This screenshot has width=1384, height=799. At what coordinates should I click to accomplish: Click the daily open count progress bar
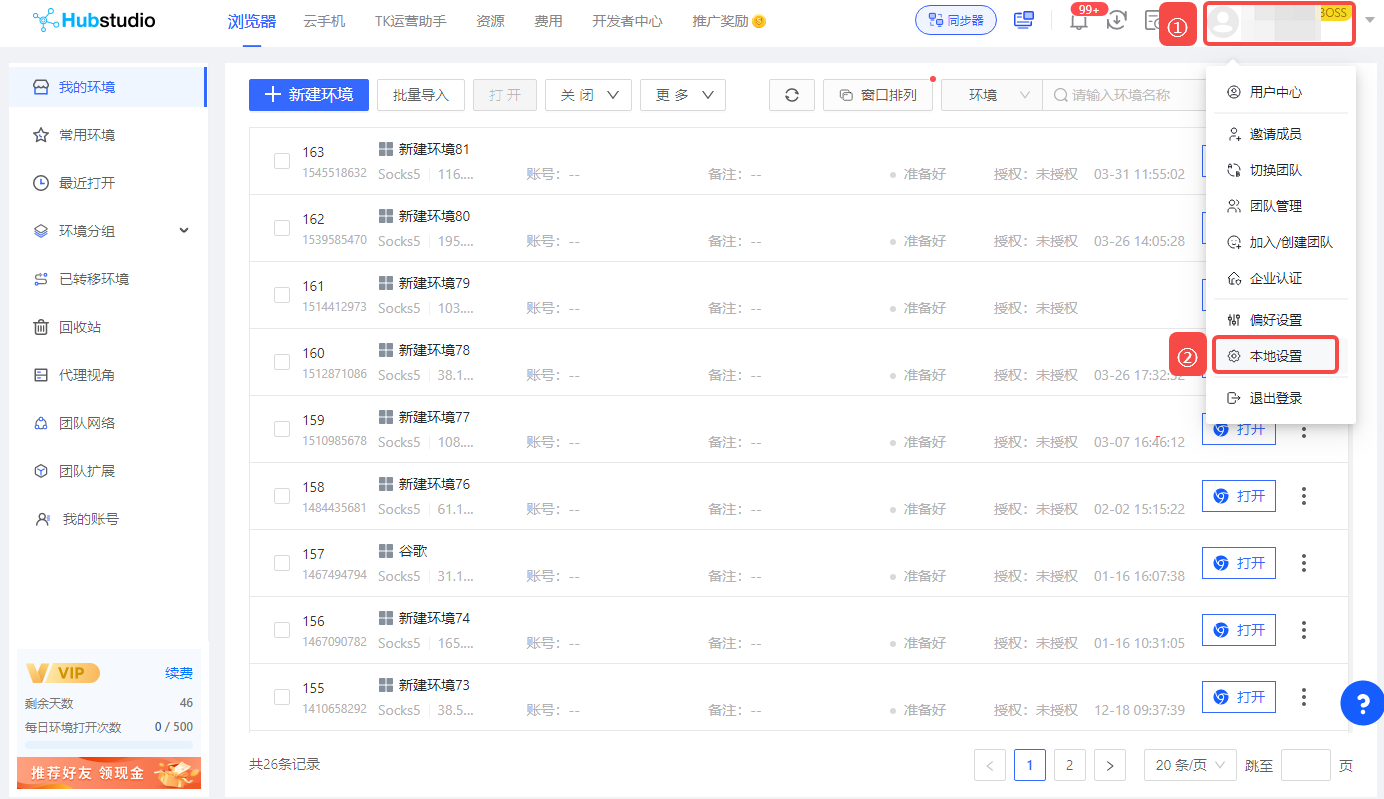click(109, 744)
